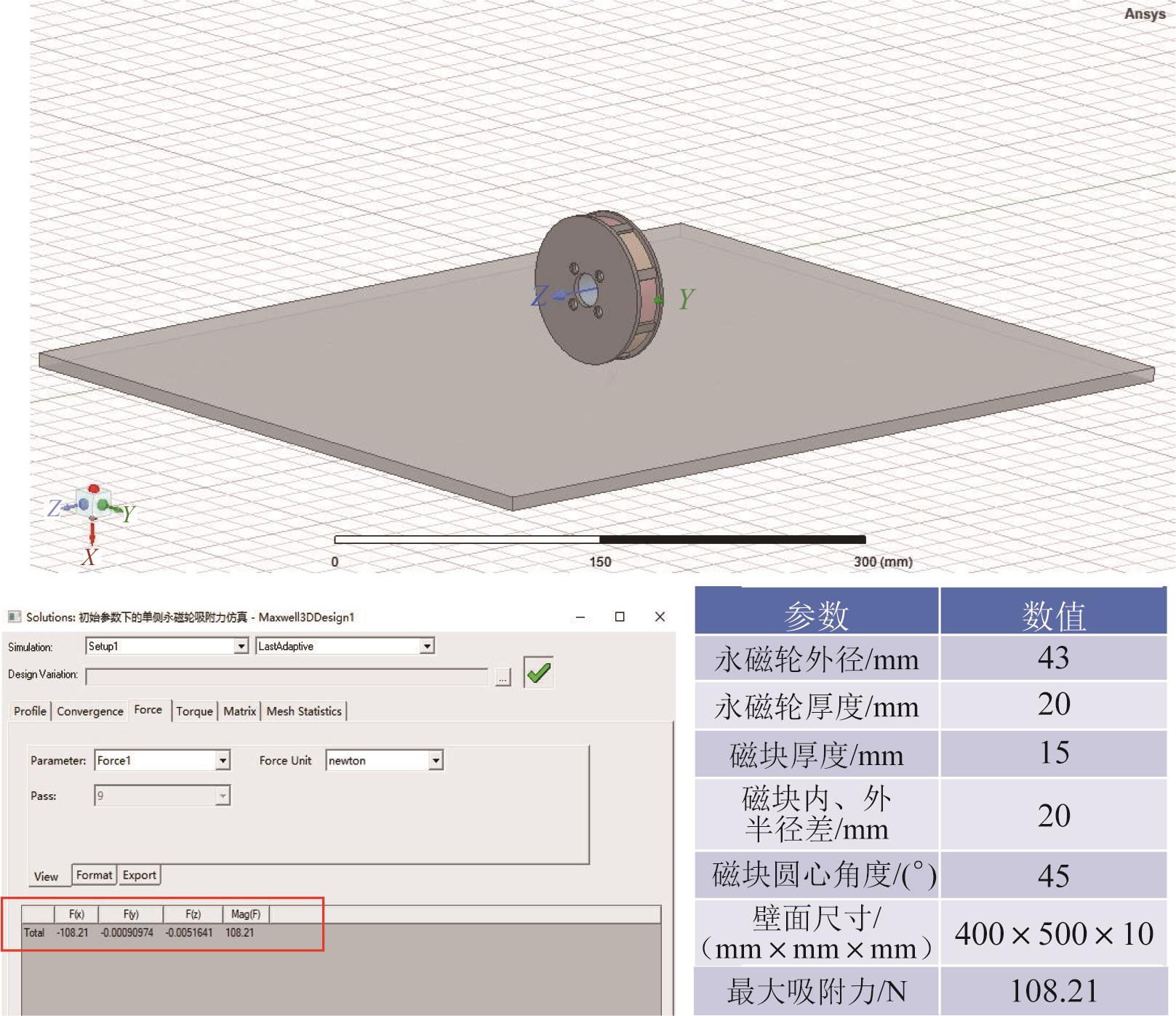Open the Force1 parameter dropdown
Viewport: 1176px width, 1016px height.
tap(223, 761)
